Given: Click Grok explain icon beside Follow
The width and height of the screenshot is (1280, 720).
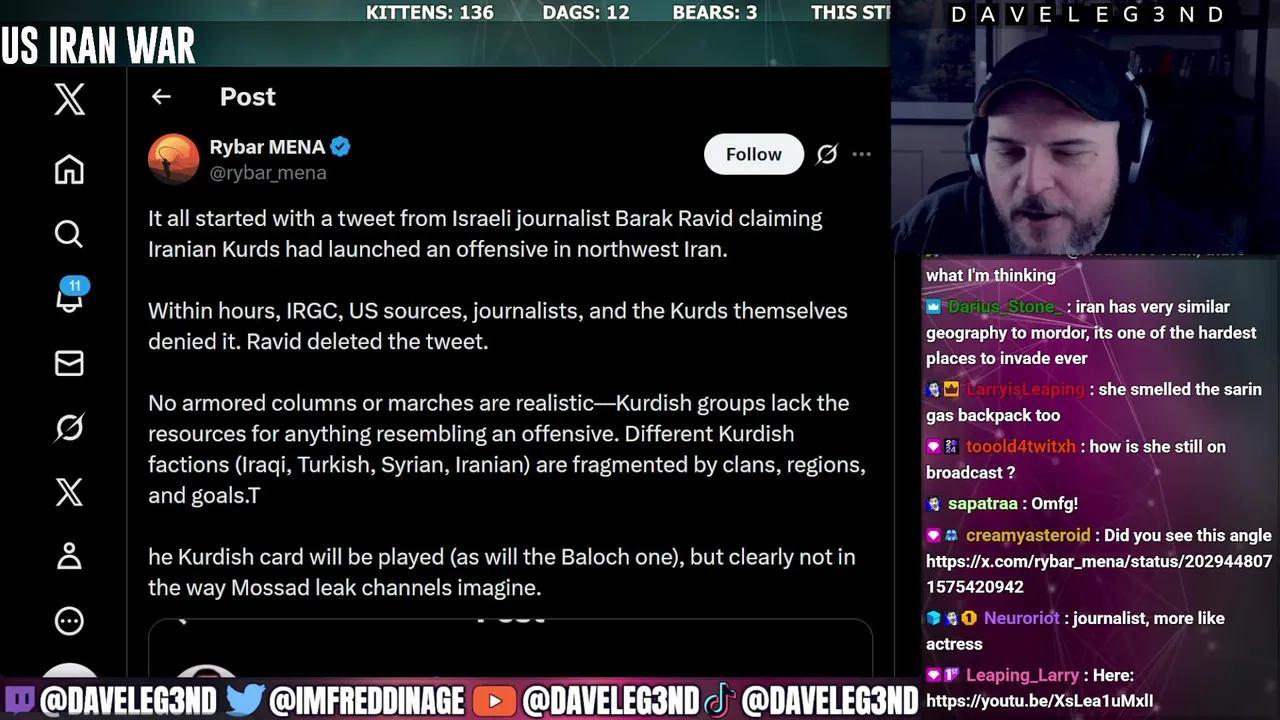Looking at the screenshot, I should pyautogui.click(x=826, y=154).
